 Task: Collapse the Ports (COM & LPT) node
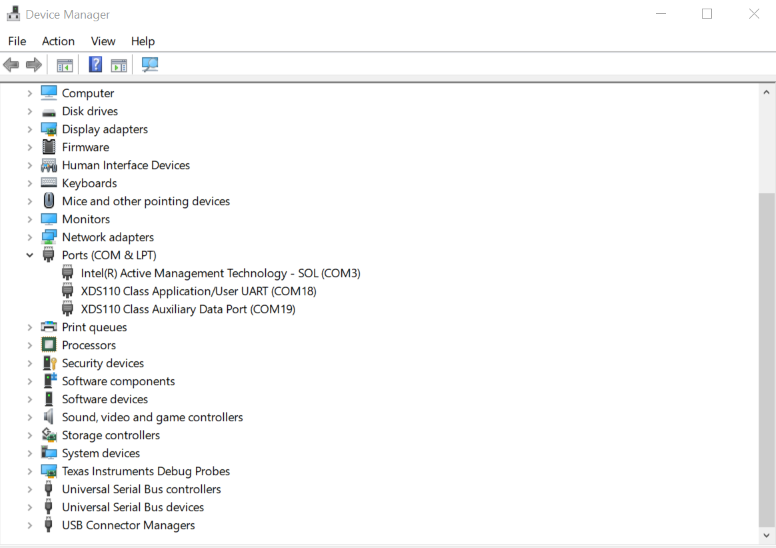click(x=30, y=255)
